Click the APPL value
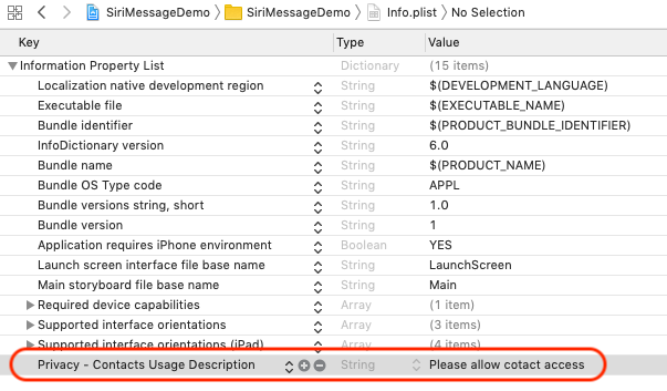Image resolution: width=667 pixels, height=391 pixels. 444,186
